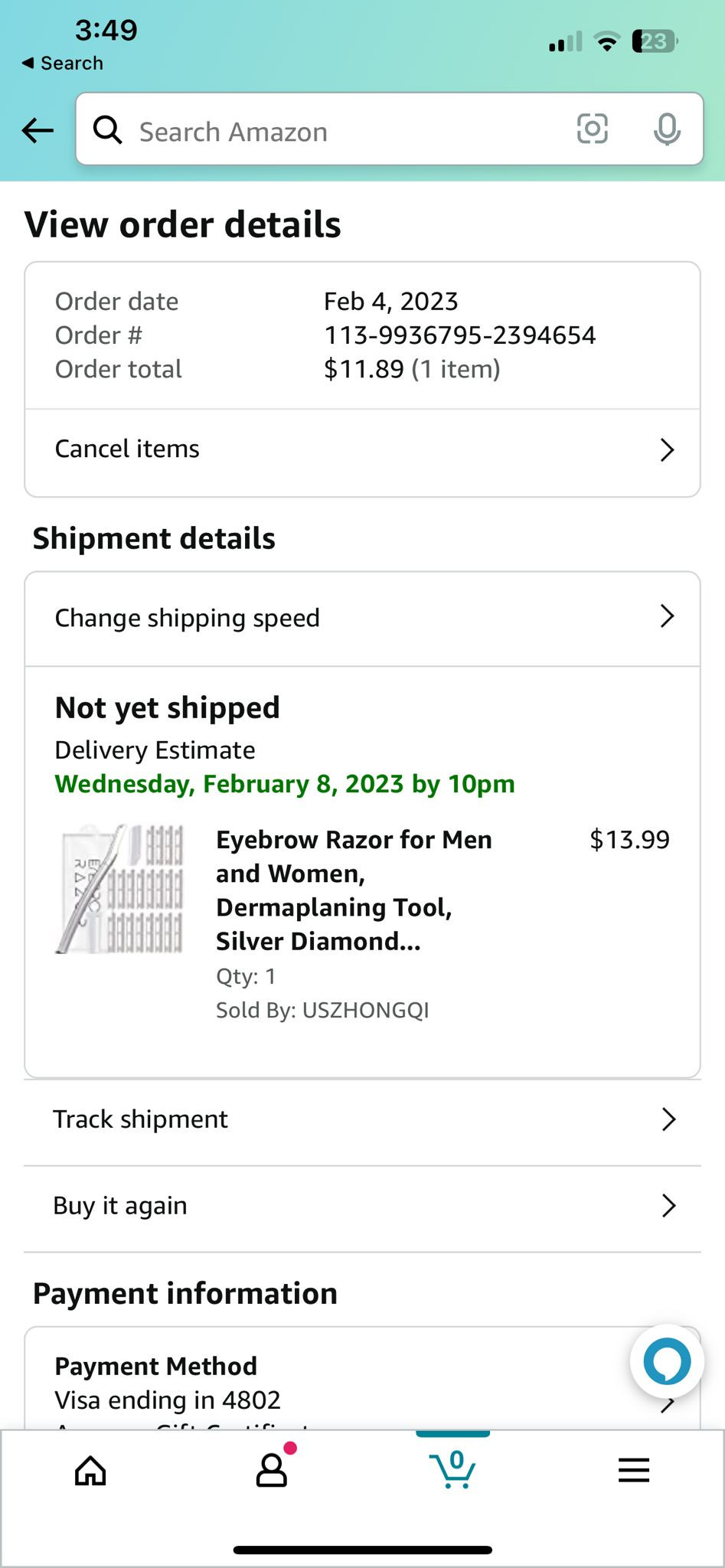The image size is (725, 1568).
Task: Open Buy it again option
Action: (x=120, y=1206)
